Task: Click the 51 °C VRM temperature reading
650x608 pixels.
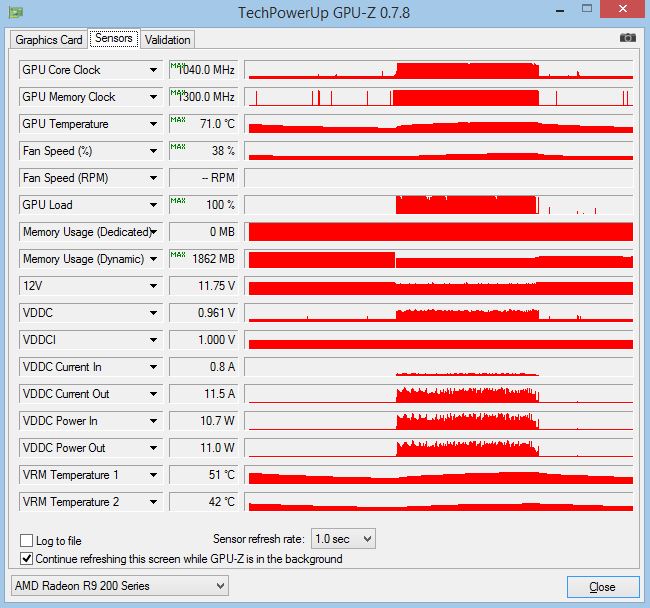Action: [x=204, y=475]
